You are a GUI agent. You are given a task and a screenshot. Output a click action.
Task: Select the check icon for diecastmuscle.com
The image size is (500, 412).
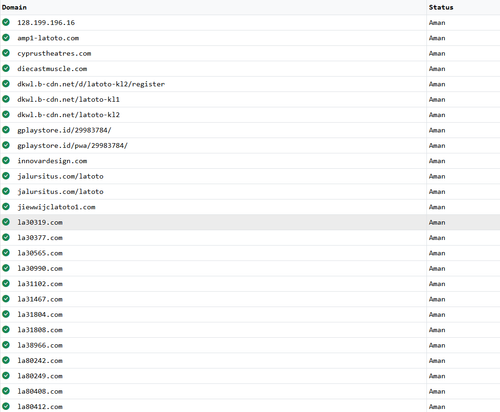pyautogui.click(x=6, y=68)
